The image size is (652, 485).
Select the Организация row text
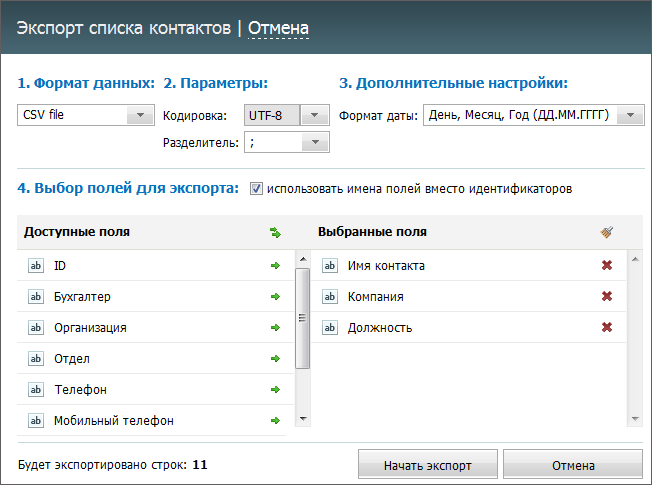click(x=90, y=327)
